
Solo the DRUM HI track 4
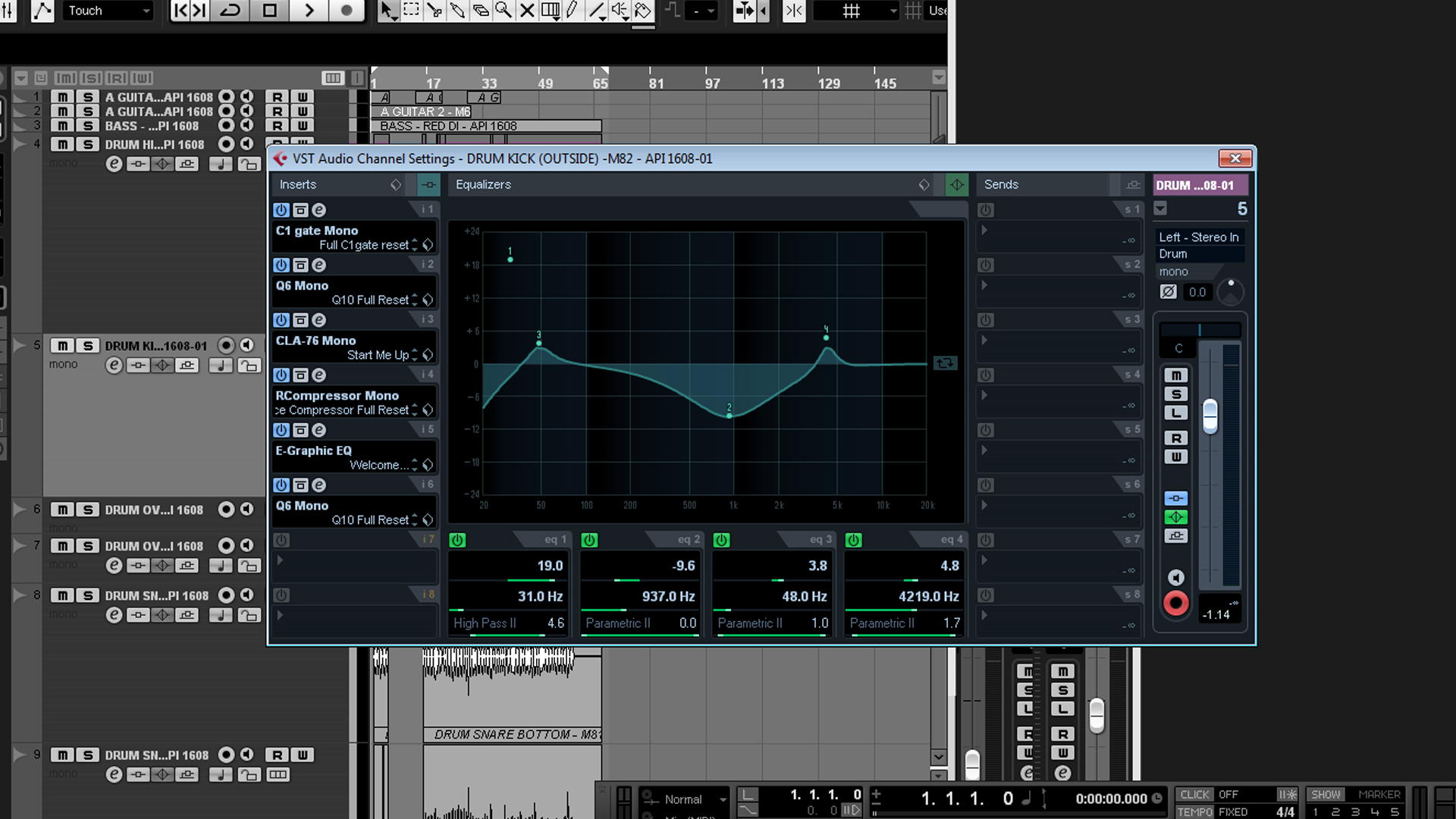(x=88, y=144)
